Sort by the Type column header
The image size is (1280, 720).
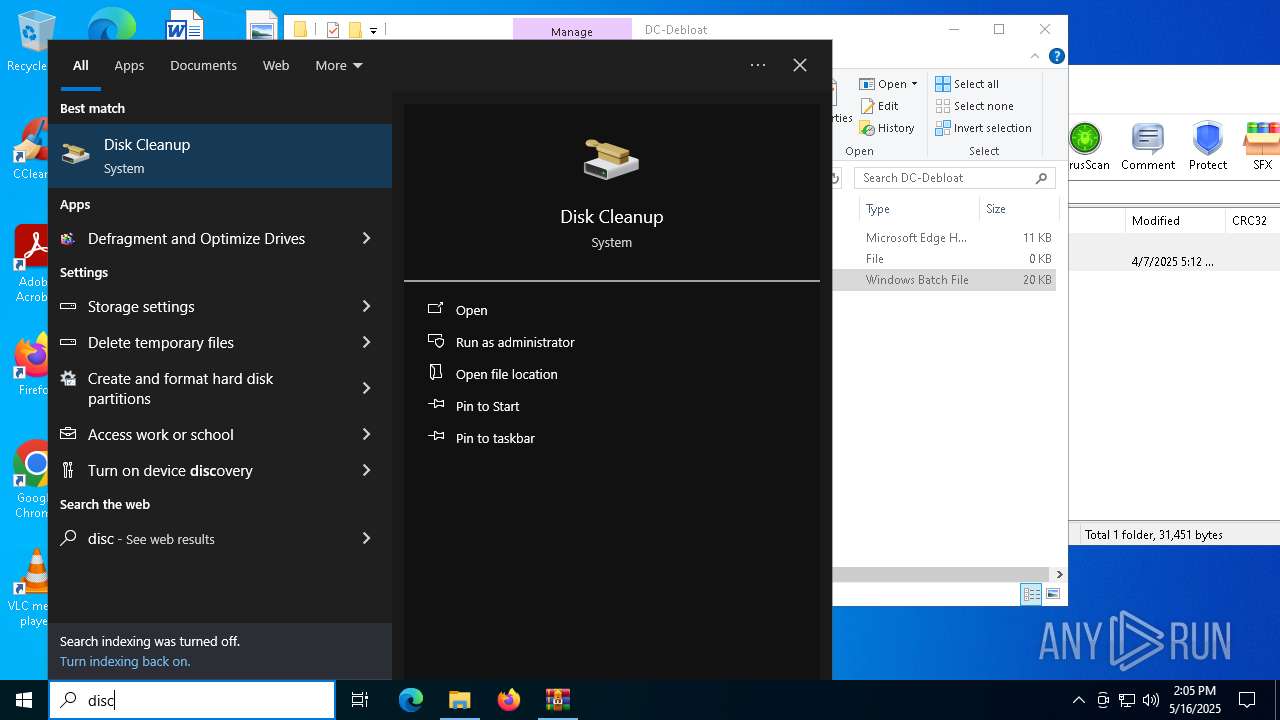pos(919,209)
